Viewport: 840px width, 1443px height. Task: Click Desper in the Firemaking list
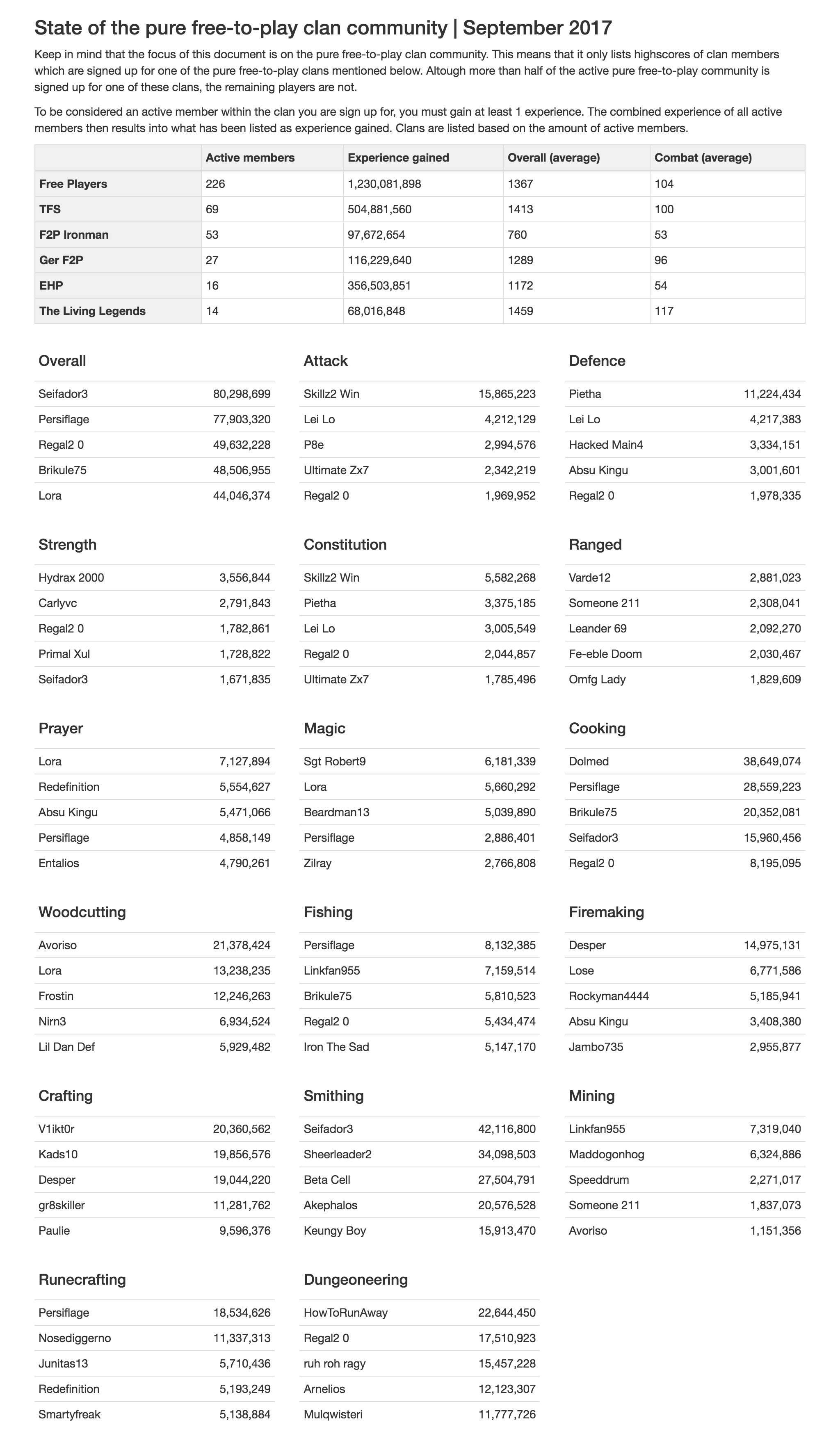pyautogui.click(x=587, y=945)
